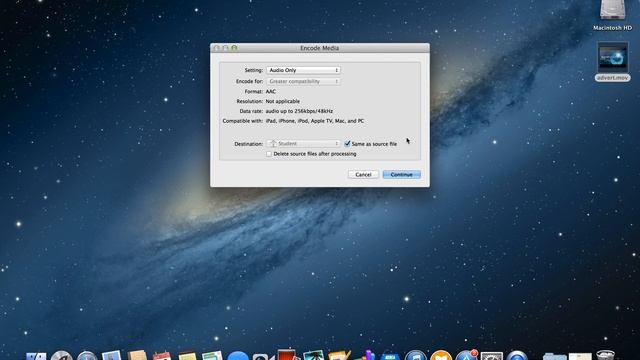Click the data rate value audio up to 256kbps/48kHz
Viewport: 640px width, 360px height.
click(299, 111)
